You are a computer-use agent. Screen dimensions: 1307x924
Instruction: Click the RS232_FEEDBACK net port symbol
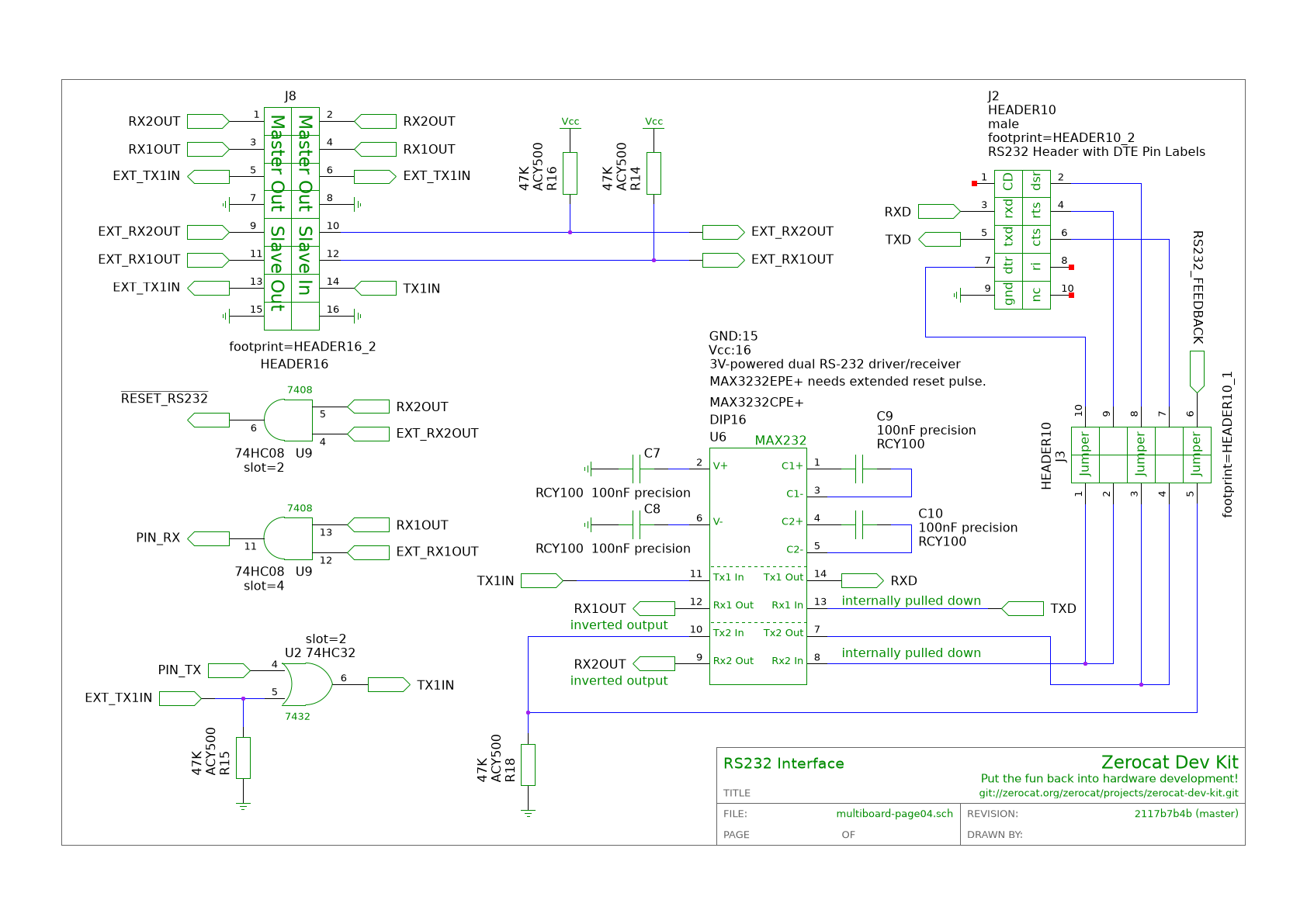point(1197,372)
